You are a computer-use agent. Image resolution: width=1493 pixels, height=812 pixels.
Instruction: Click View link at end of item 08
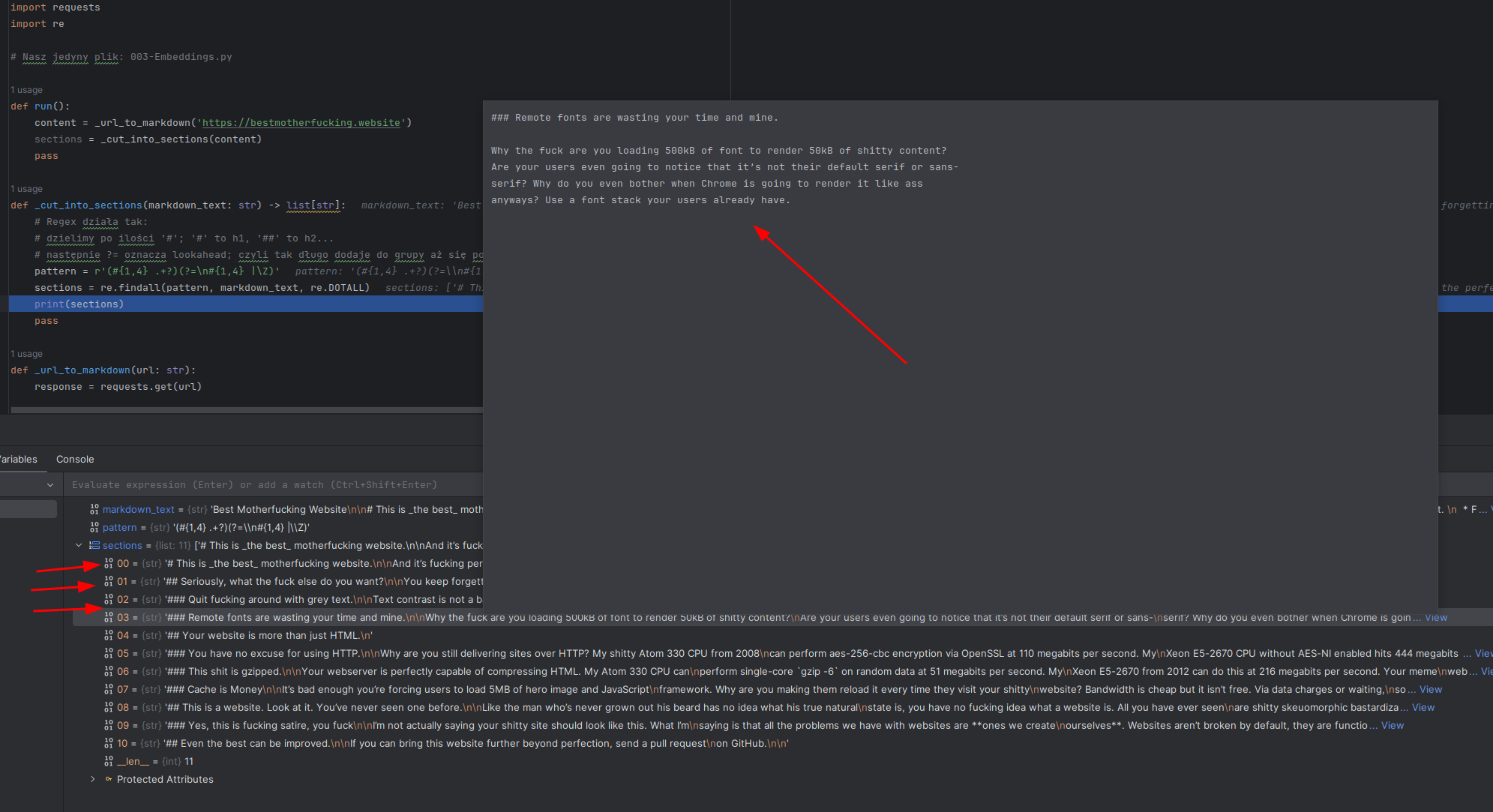(x=1423, y=707)
